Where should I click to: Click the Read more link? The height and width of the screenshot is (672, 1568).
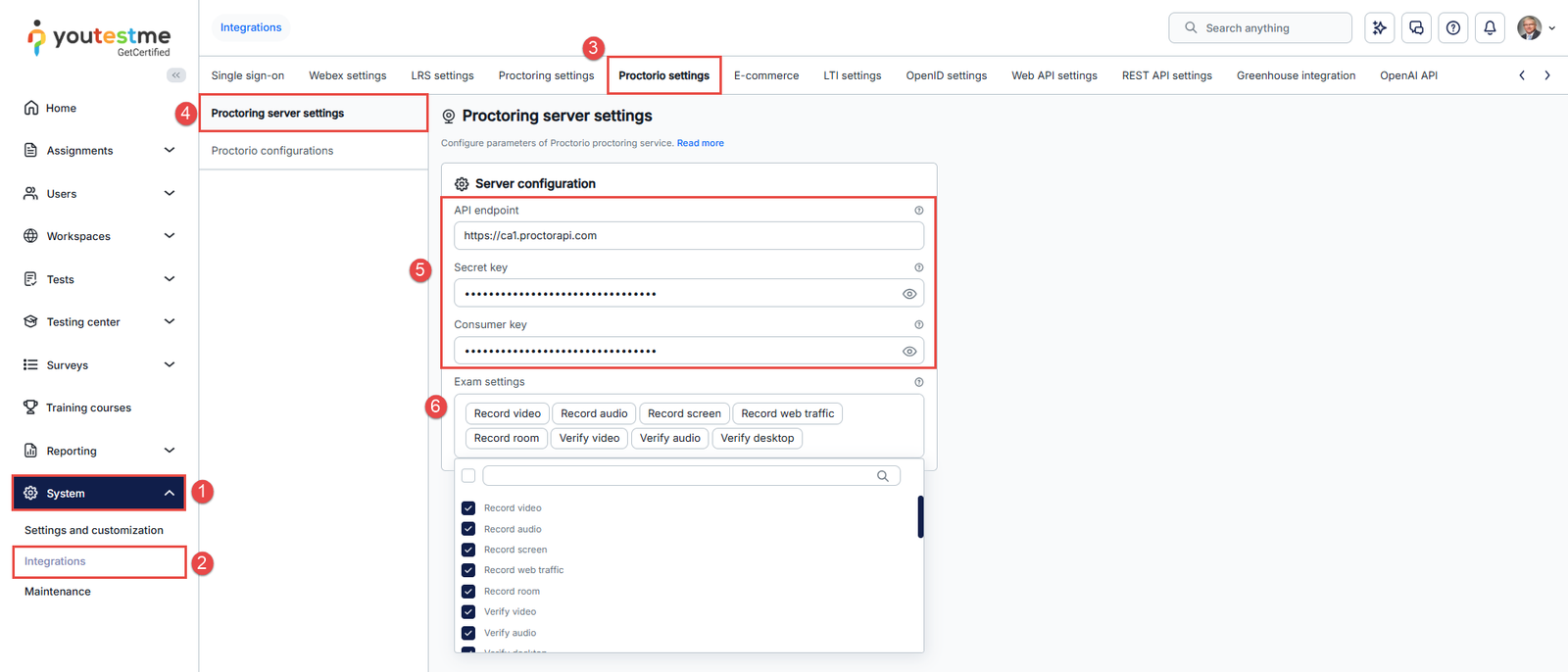pyautogui.click(x=700, y=143)
